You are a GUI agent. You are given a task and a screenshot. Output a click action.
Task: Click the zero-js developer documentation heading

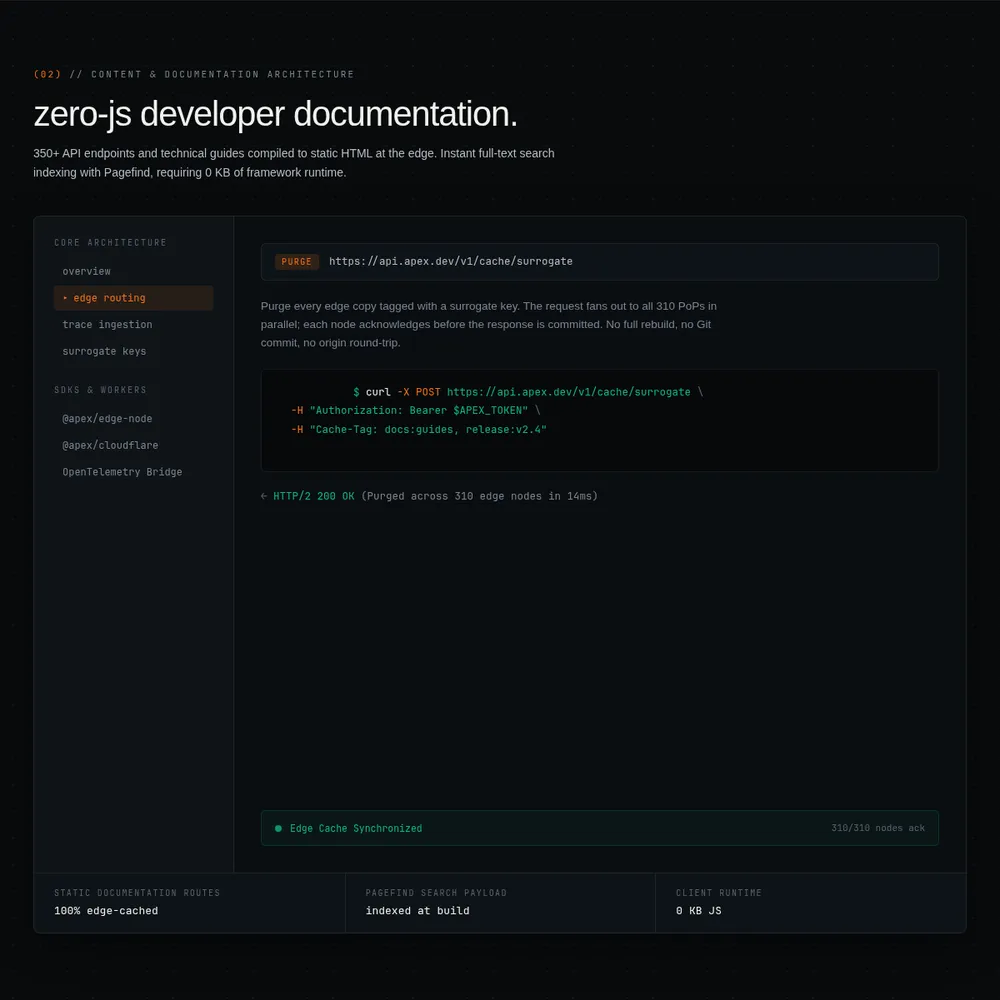click(276, 114)
